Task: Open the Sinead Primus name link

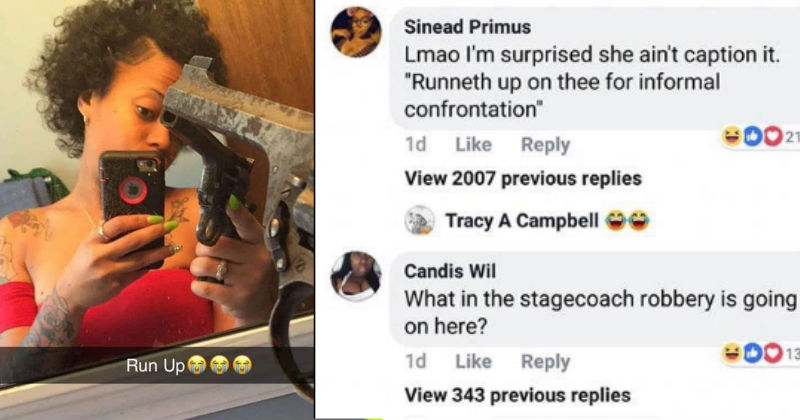Action: click(467, 27)
